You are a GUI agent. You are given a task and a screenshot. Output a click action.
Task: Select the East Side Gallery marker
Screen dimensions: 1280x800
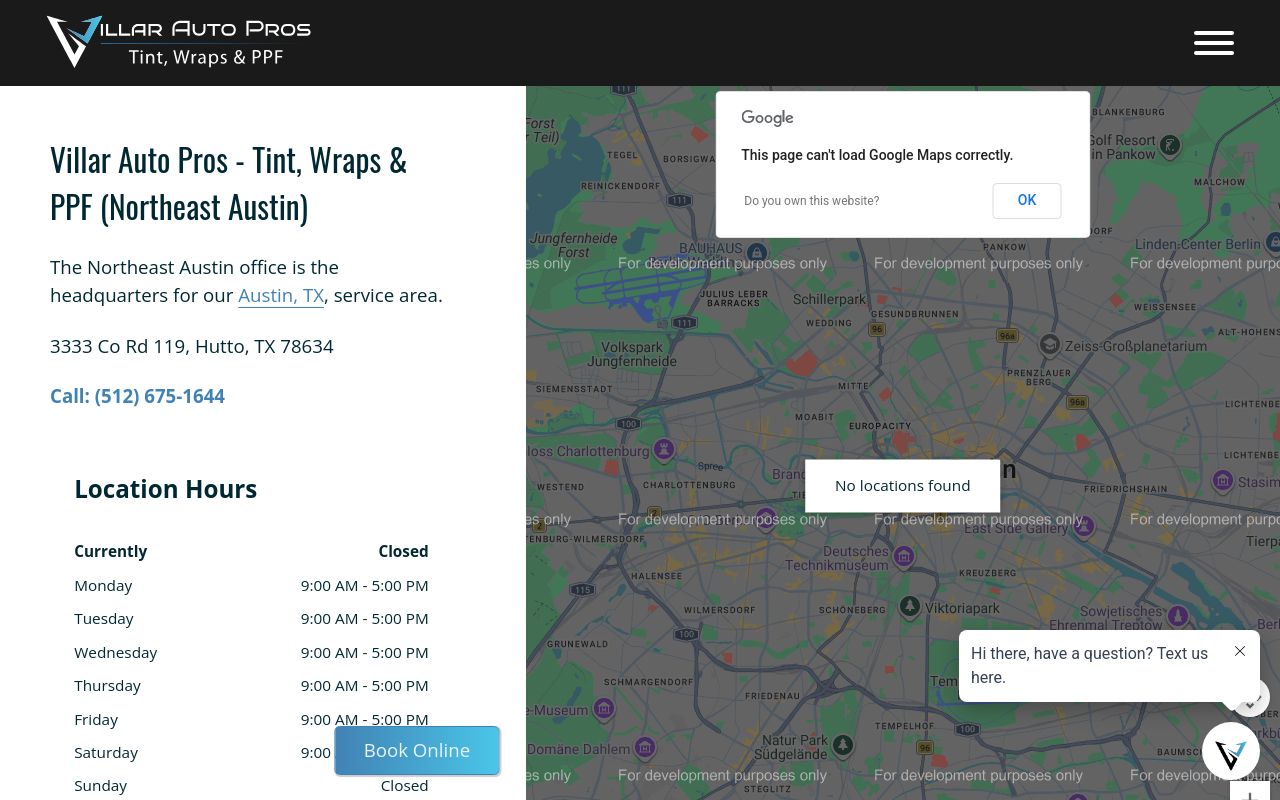click(x=1083, y=526)
